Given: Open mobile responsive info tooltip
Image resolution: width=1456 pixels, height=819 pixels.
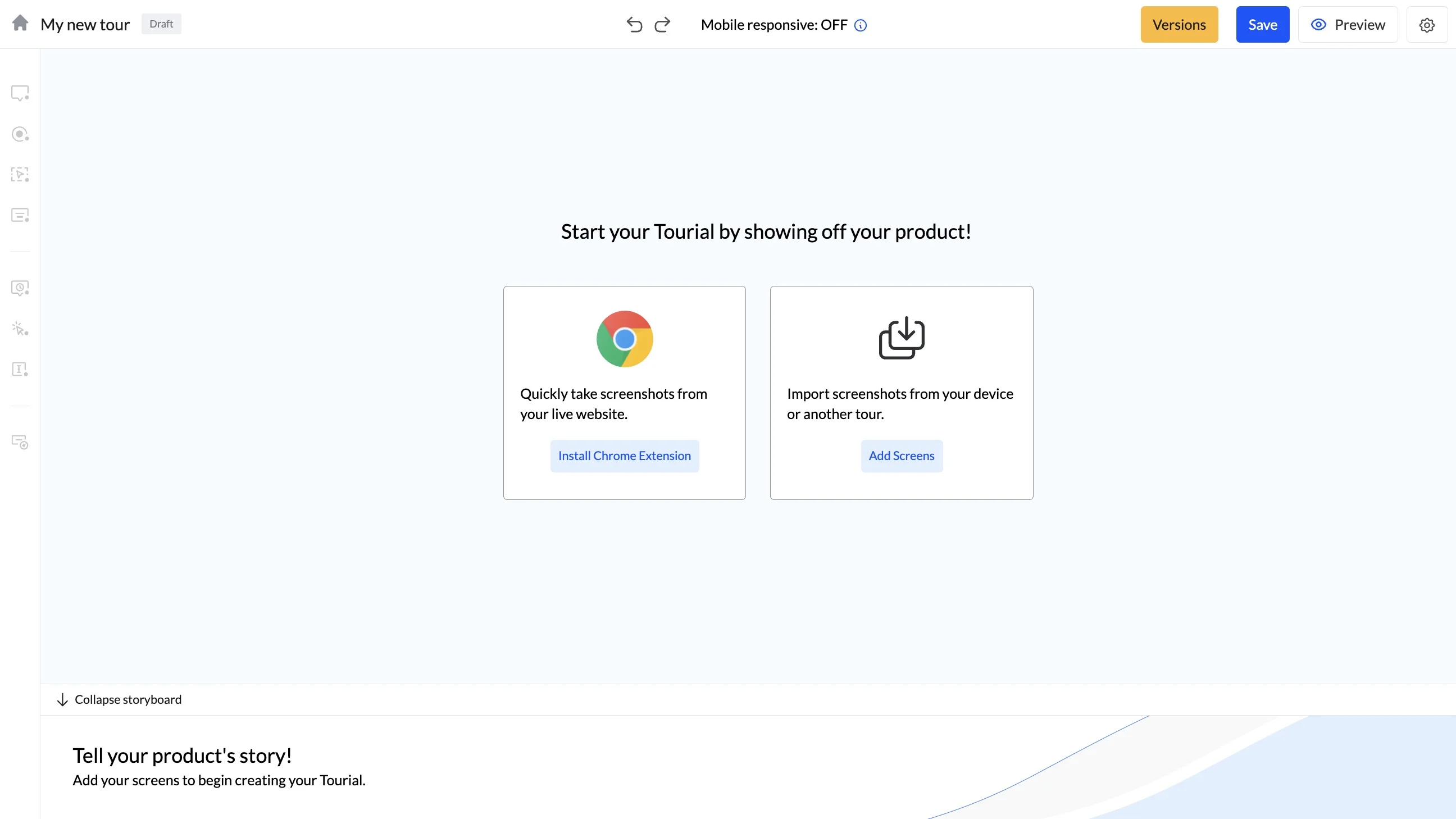Looking at the screenshot, I should coord(860,25).
